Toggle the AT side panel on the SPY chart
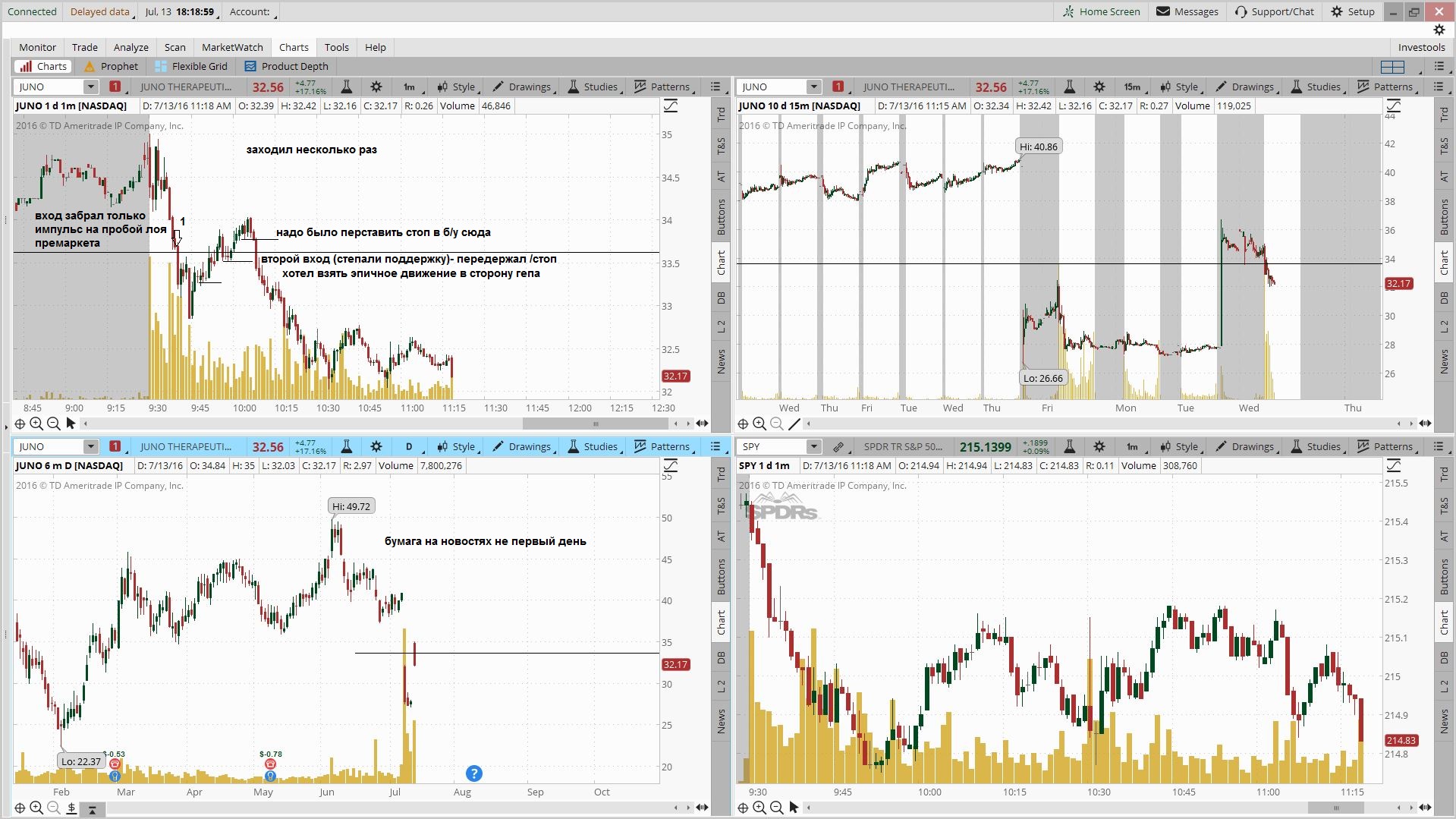Image resolution: width=1456 pixels, height=819 pixels. pyautogui.click(x=1444, y=537)
